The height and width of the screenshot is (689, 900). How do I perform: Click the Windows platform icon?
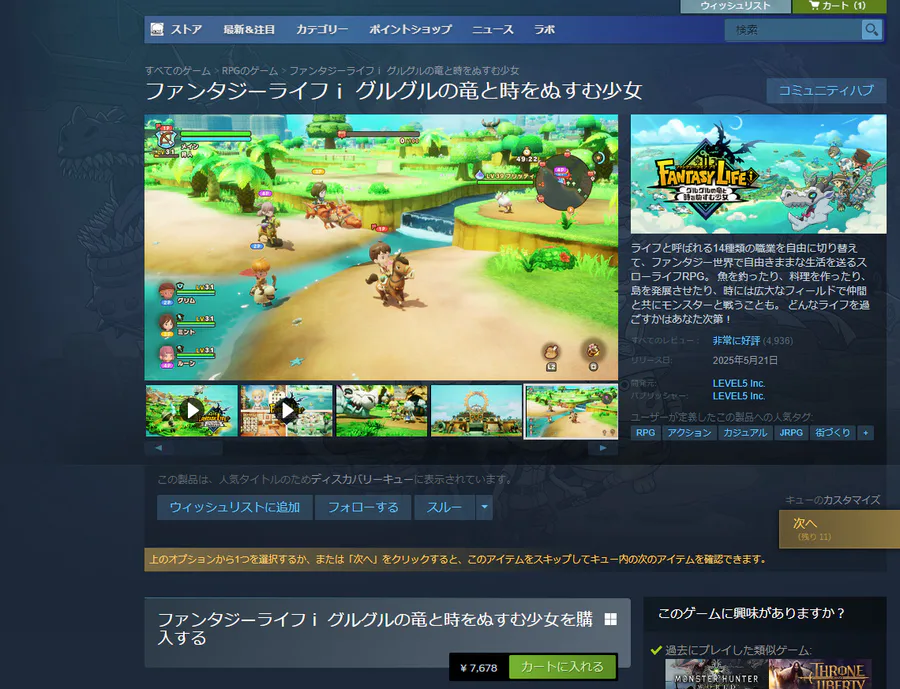click(x=611, y=619)
